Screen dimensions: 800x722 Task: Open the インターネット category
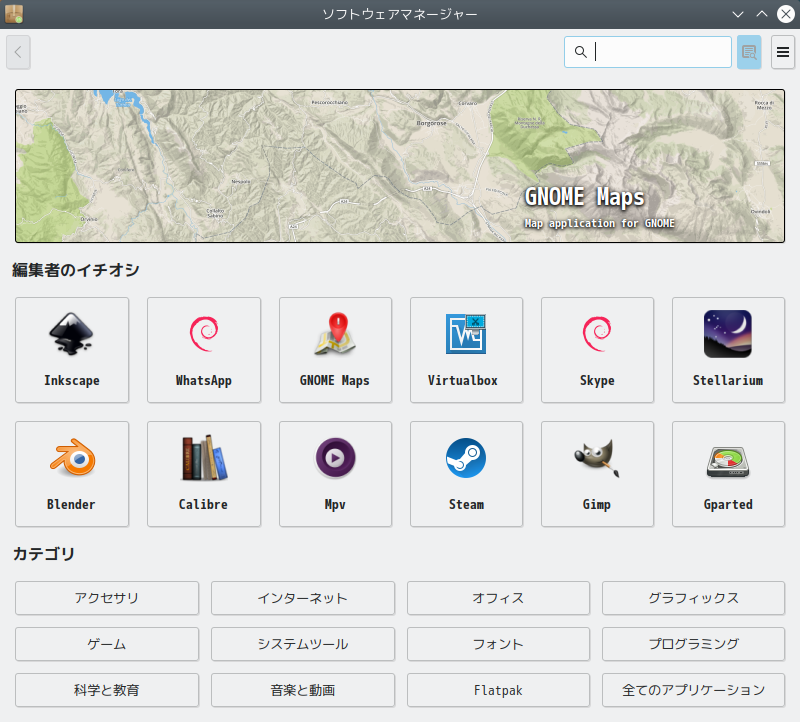[x=303, y=598]
